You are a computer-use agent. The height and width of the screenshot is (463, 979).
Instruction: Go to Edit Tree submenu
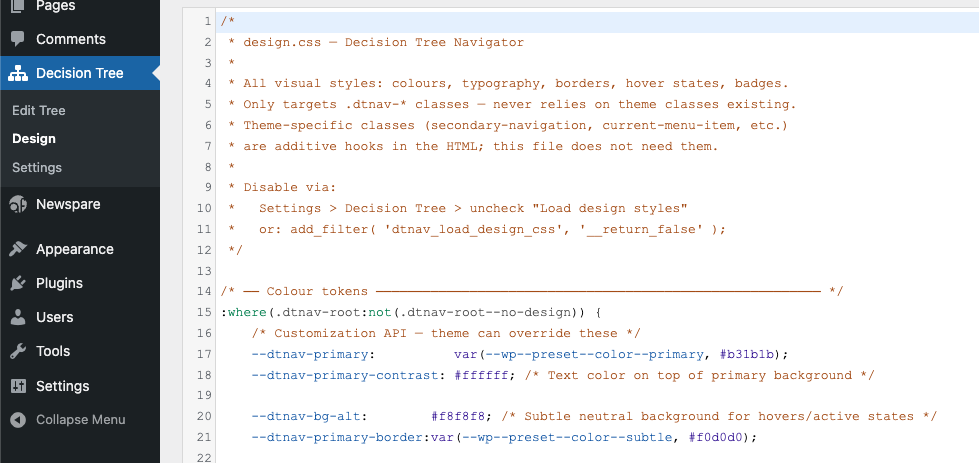(39, 110)
